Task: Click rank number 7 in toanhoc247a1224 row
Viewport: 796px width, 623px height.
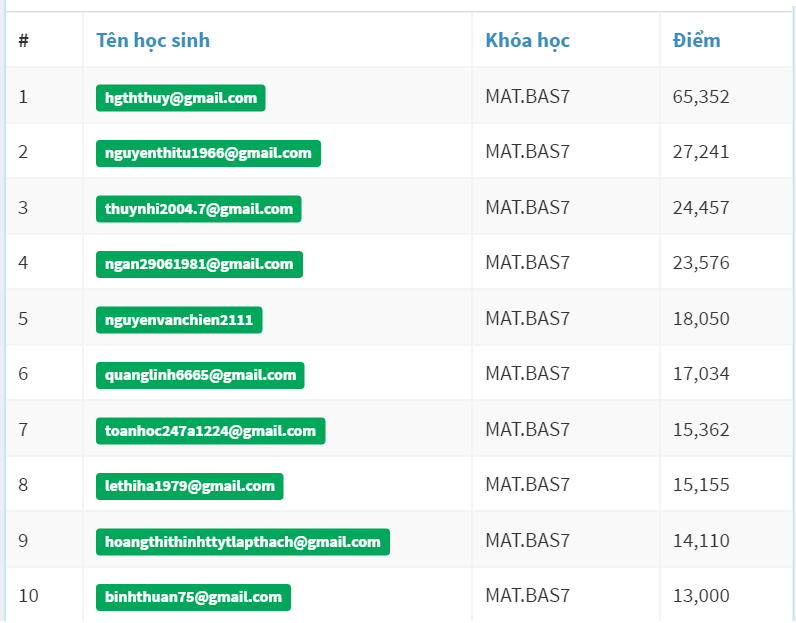Action: [x=23, y=430]
